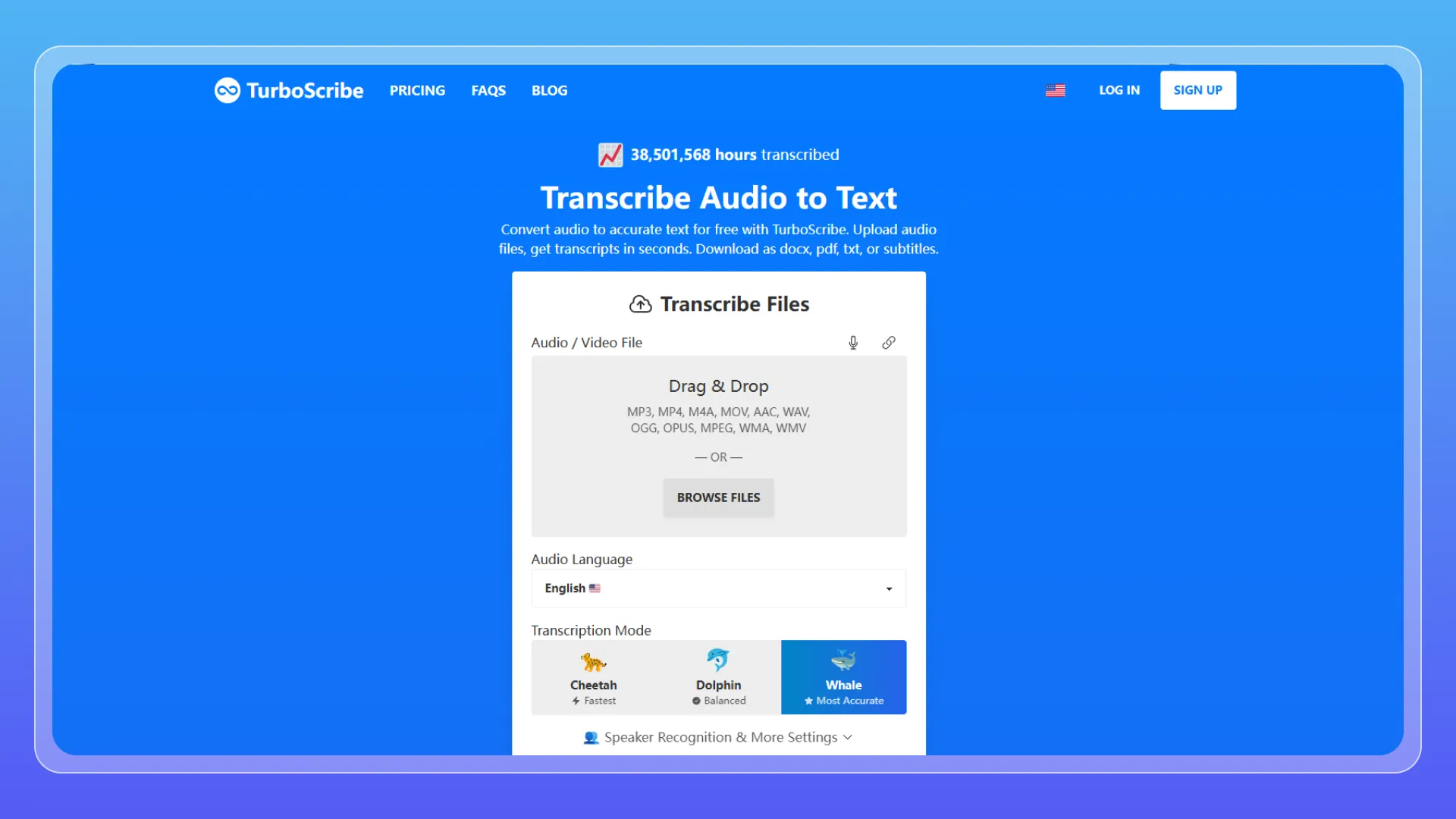Select Dolphin balanced transcription mode
This screenshot has width=1456, height=819.
pyautogui.click(x=719, y=677)
